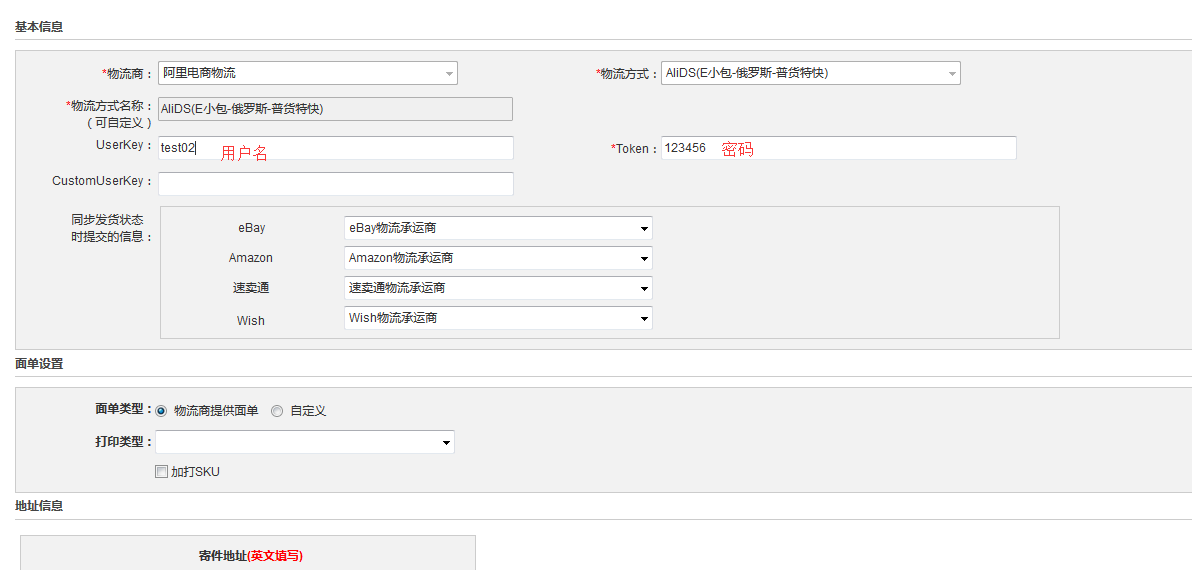Enable the 加打SKU checkbox
This screenshot has width=1192, height=570.
(161, 472)
